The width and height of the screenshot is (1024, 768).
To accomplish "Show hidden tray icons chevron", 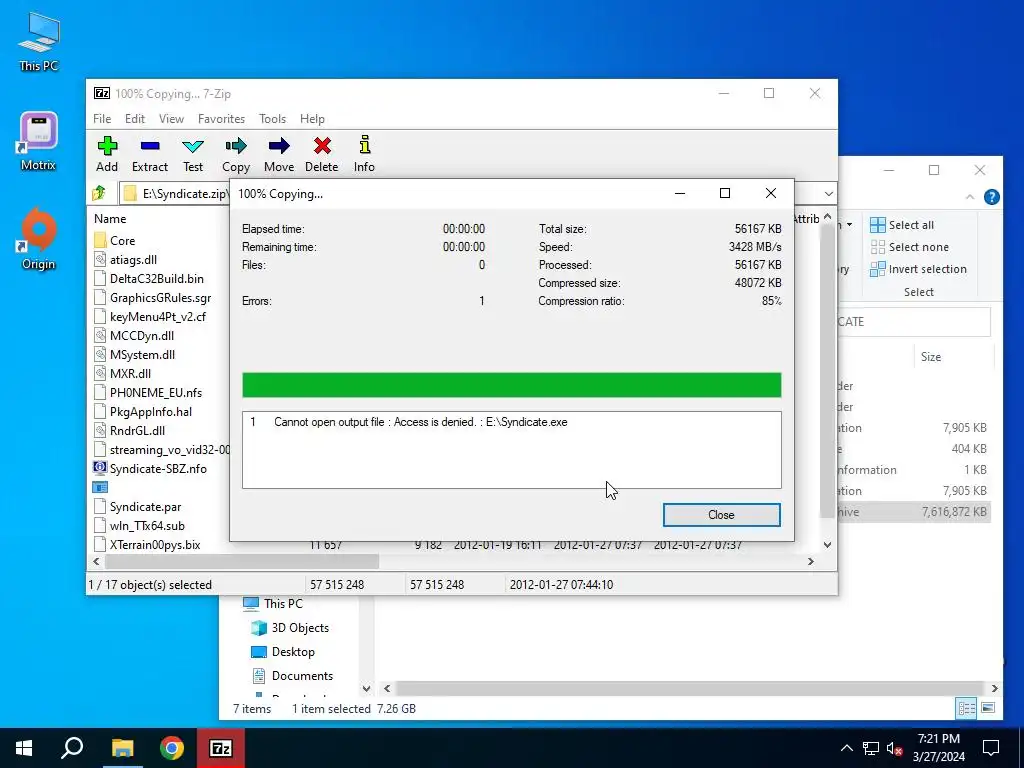I will click(x=846, y=748).
